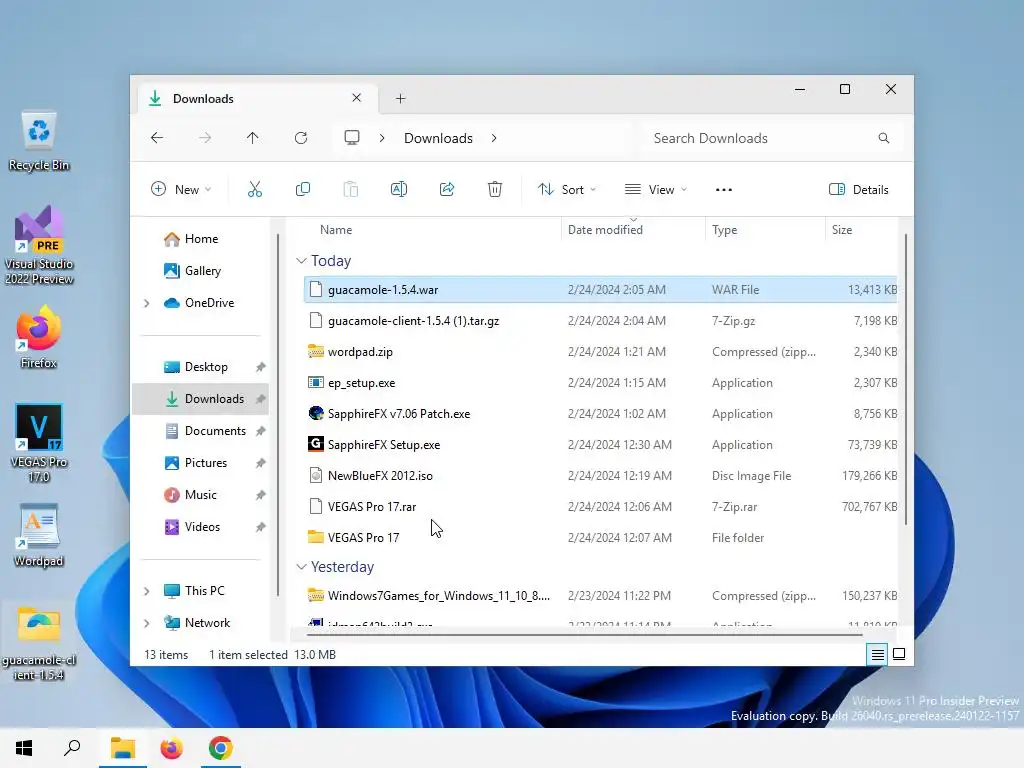1024x768 pixels.
Task: Select NewBlueFX 2012.iso file
Action: (601, 476)
